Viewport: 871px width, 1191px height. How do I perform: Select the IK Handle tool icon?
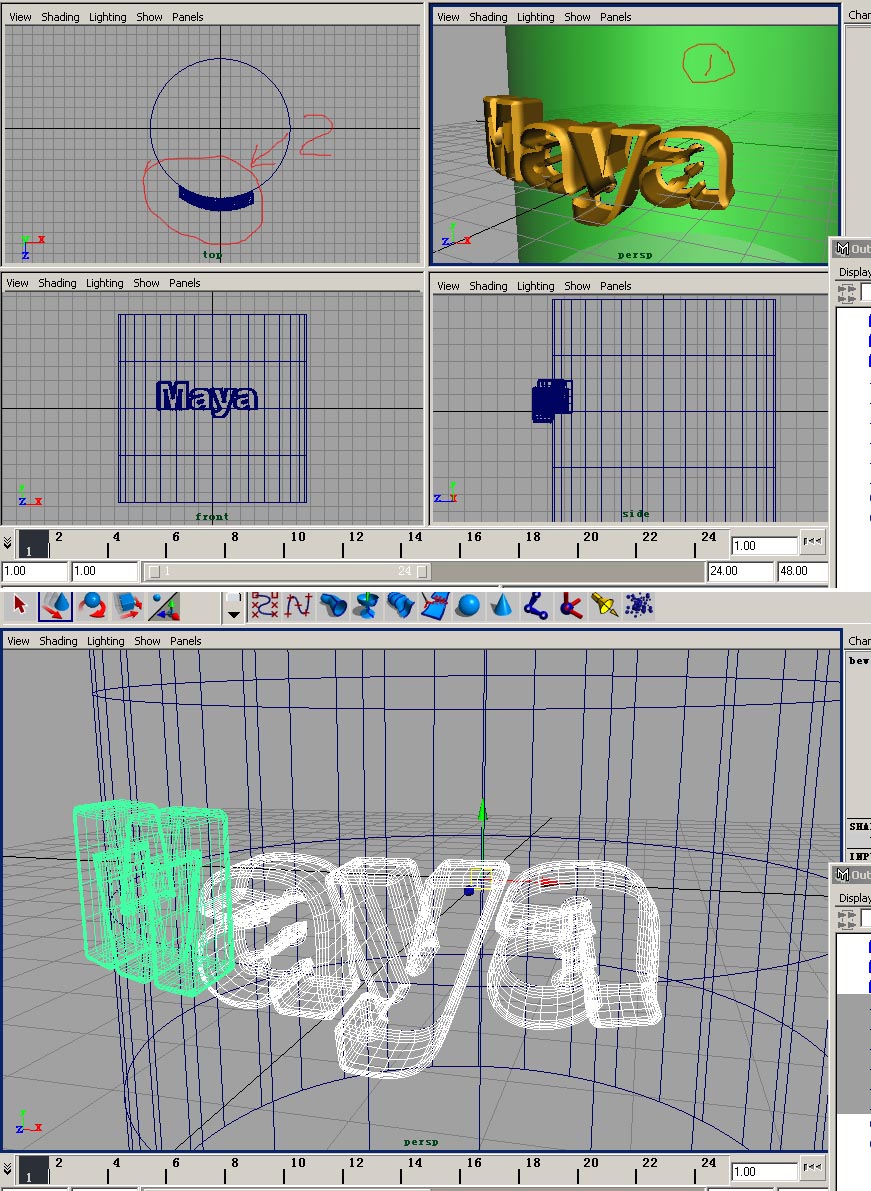click(x=570, y=606)
